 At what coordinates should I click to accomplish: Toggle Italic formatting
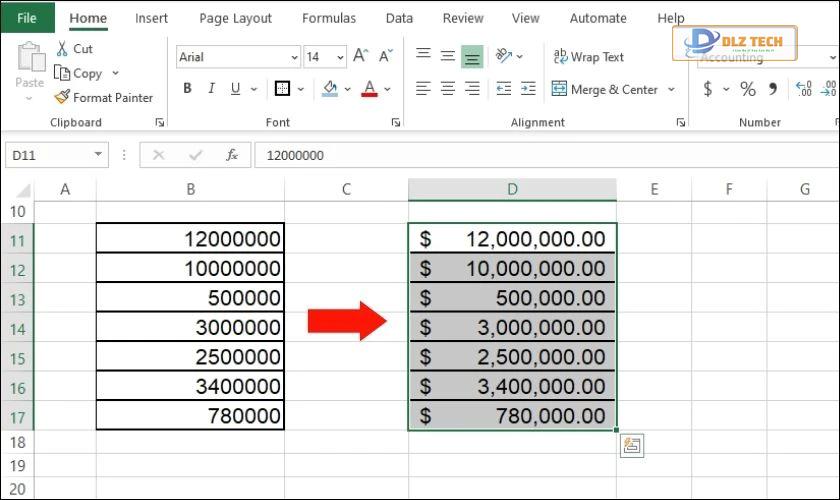tap(211, 88)
